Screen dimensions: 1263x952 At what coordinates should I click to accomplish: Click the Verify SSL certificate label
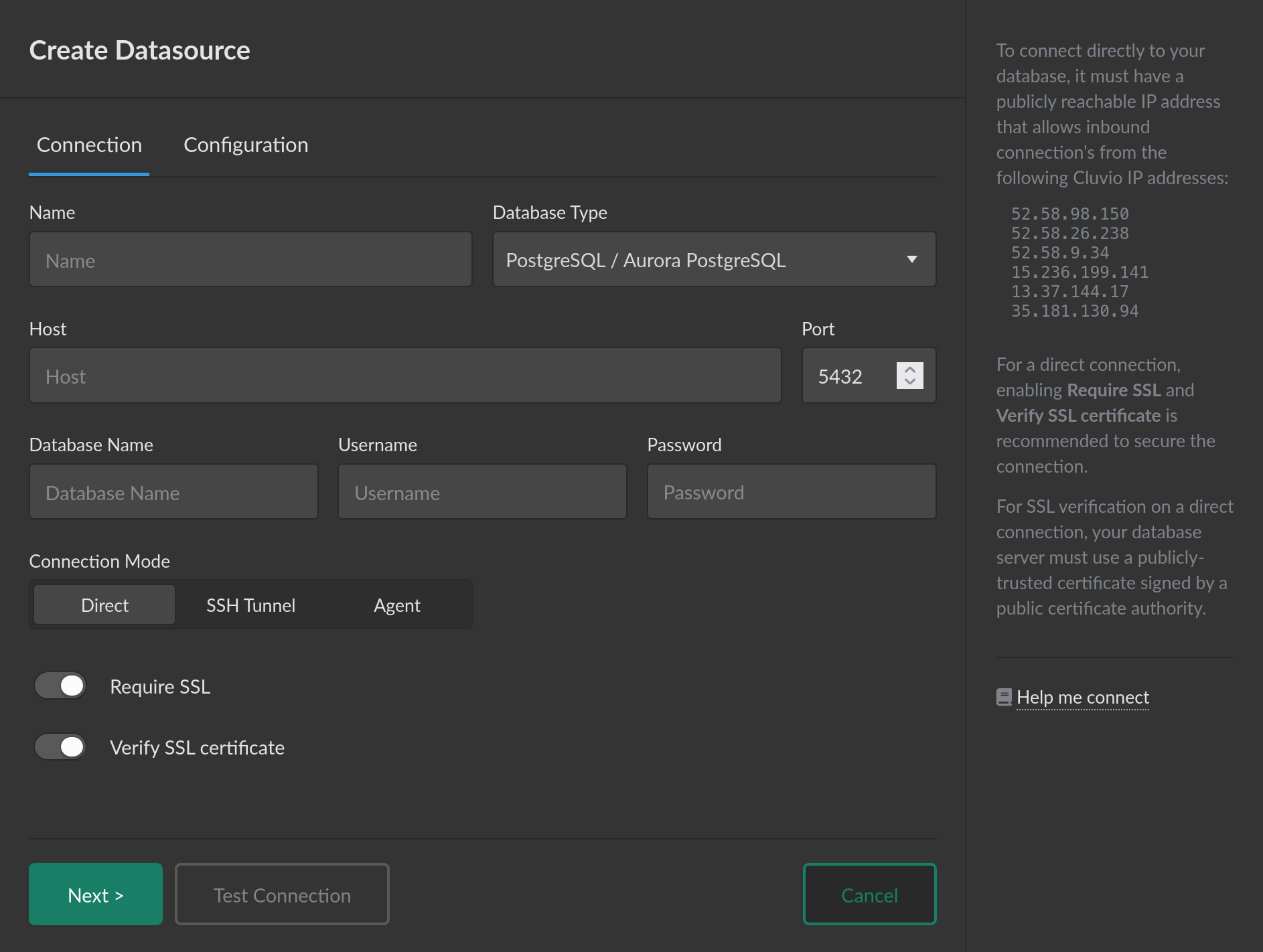(197, 747)
